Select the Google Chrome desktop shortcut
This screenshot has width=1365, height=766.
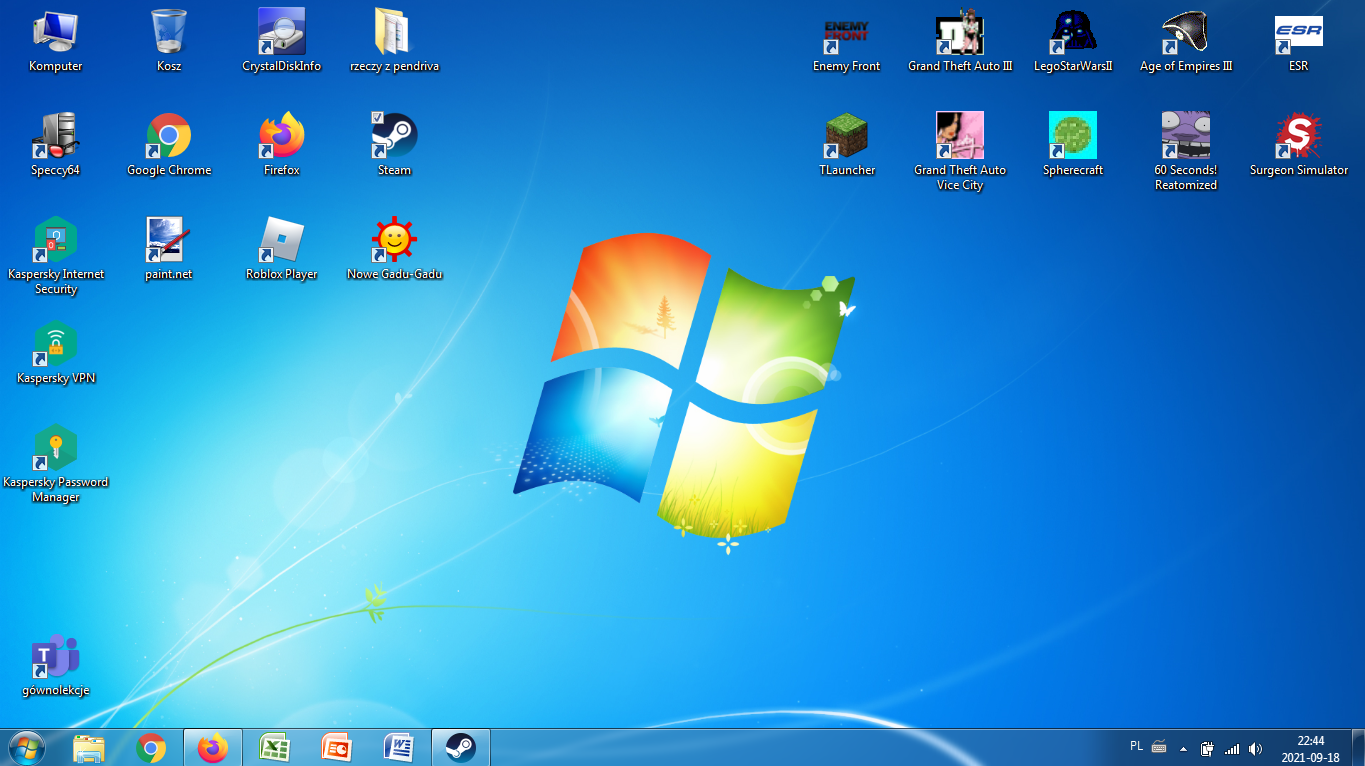tap(169, 145)
